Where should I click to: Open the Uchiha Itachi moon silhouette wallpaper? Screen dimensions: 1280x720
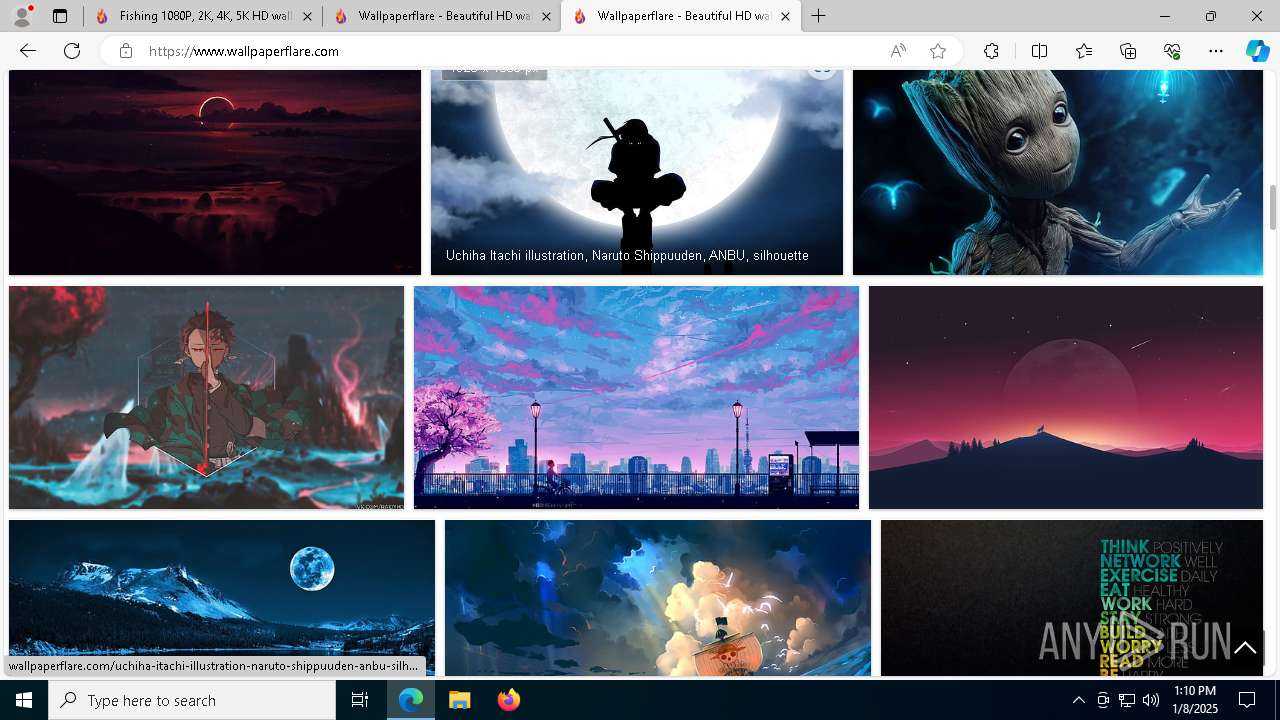tap(637, 172)
